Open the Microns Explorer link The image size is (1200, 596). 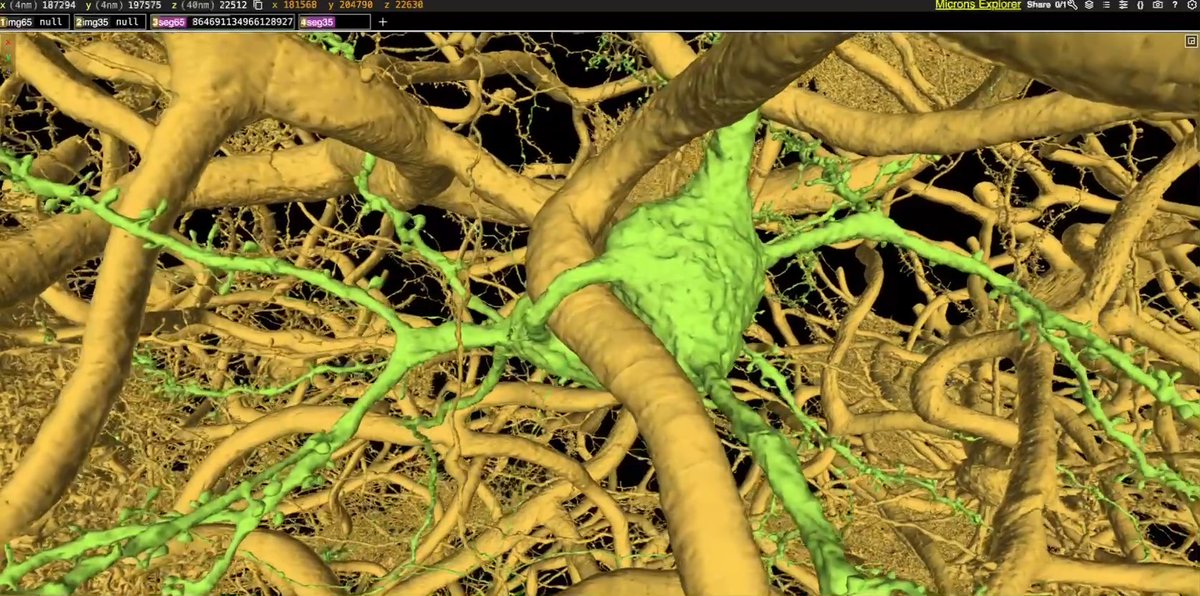[978, 5]
